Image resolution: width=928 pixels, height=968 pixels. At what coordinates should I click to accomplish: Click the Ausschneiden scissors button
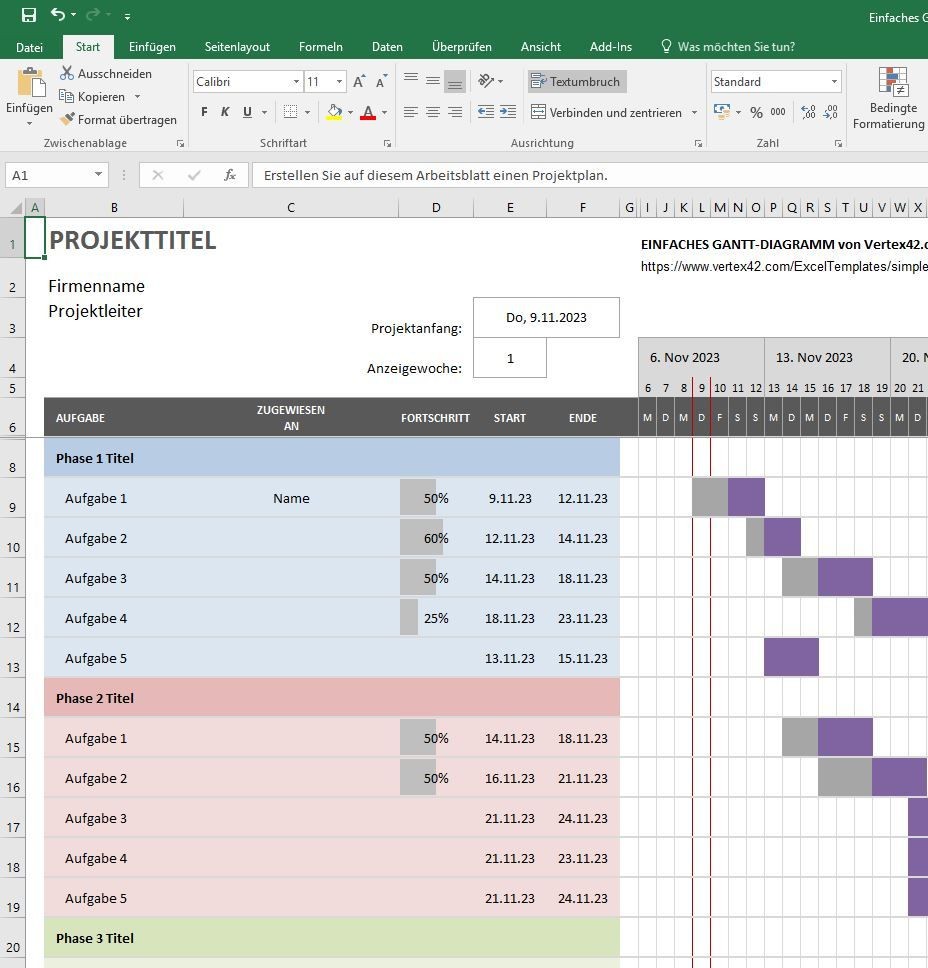pyautogui.click(x=106, y=73)
